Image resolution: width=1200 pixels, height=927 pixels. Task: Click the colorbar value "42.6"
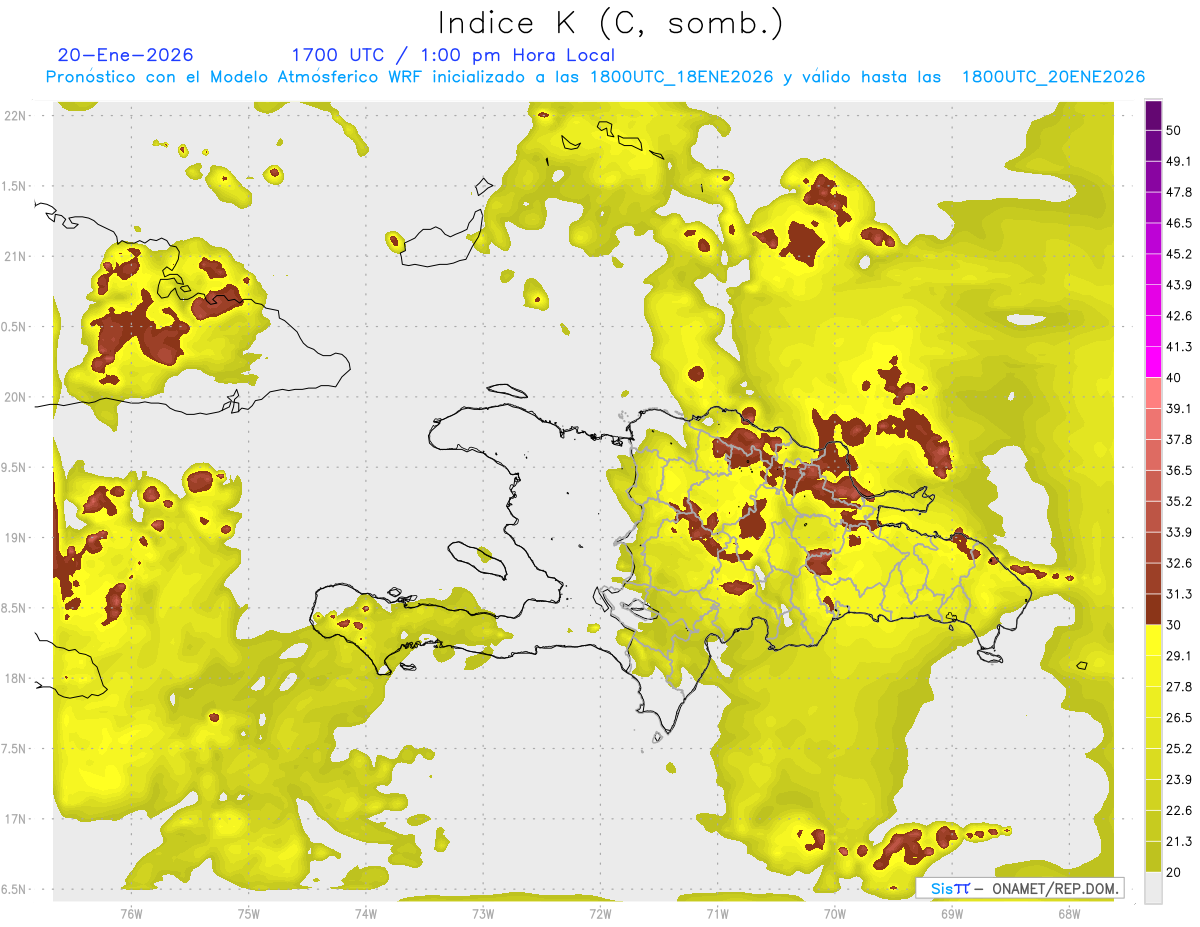[1179, 316]
